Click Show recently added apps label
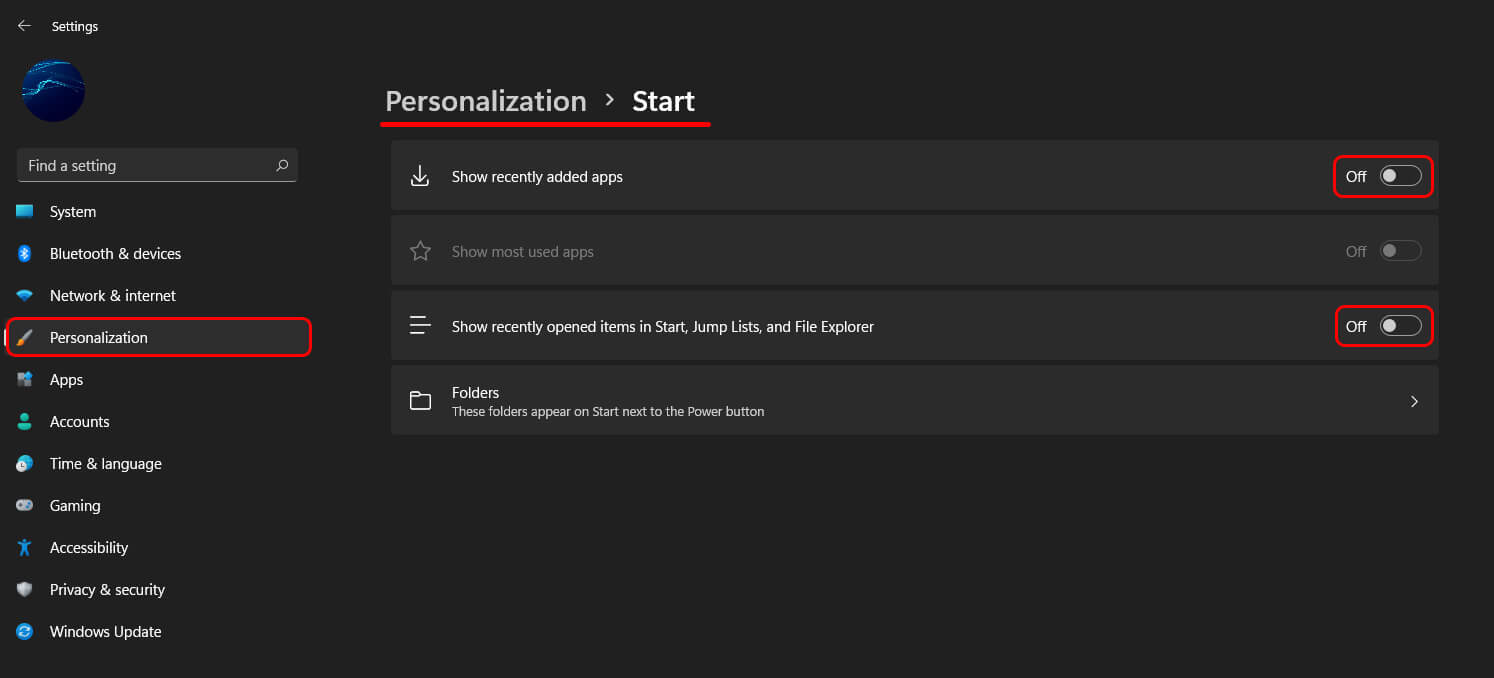Screen dimensions: 1494x678 [537, 177]
